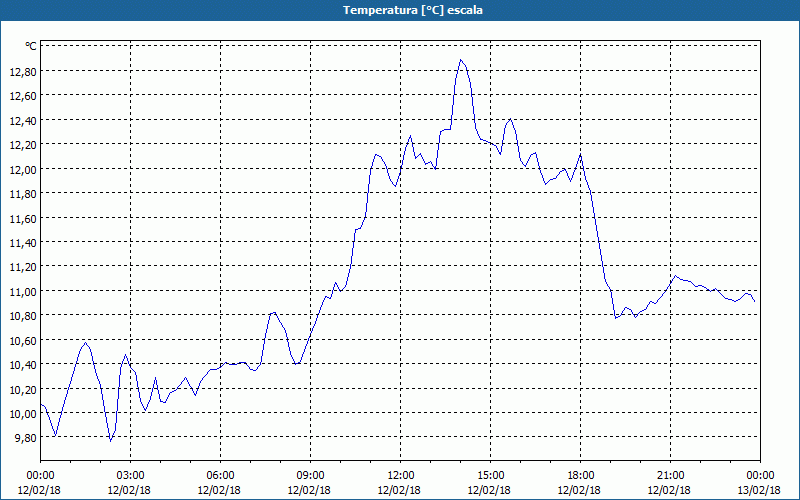The width and height of the screenshot is (800, 500).
Task: Click the 13/02/18 date label
Action: 760,490
